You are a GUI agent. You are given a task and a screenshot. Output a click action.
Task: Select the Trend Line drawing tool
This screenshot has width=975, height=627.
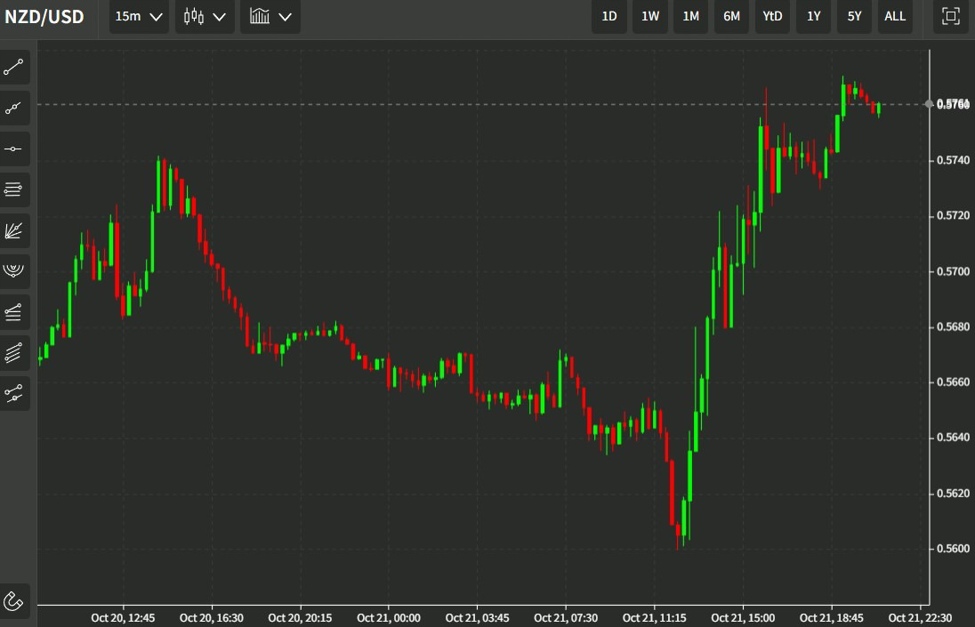click(14, 67)
